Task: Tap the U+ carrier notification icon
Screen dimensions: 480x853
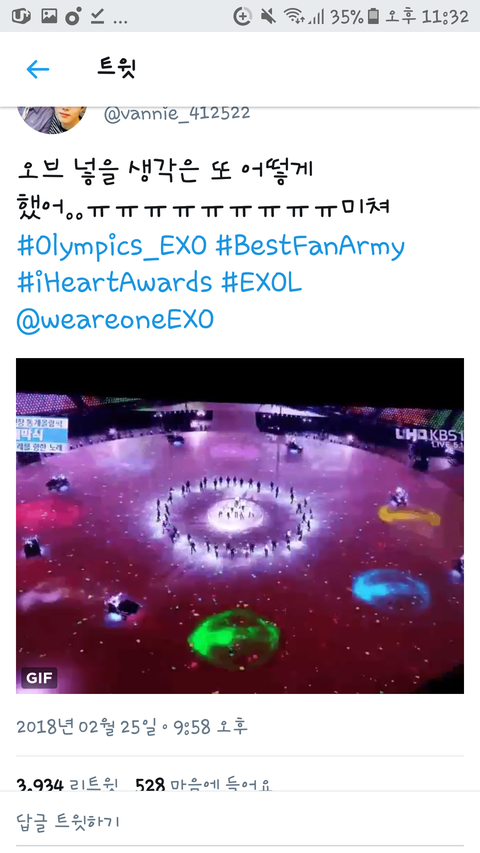Action: (x=21, y=16)
